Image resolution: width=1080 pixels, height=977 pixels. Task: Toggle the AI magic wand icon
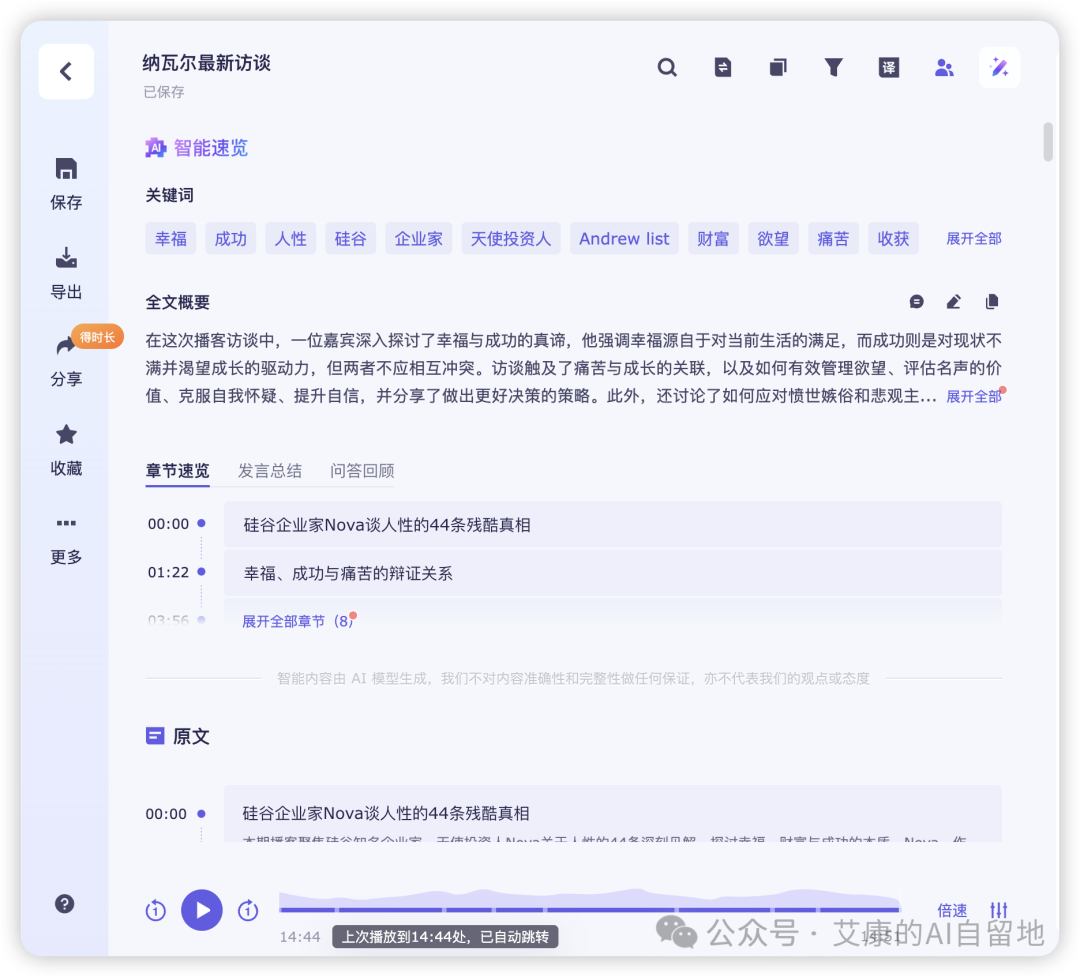(x=999, y=68)
